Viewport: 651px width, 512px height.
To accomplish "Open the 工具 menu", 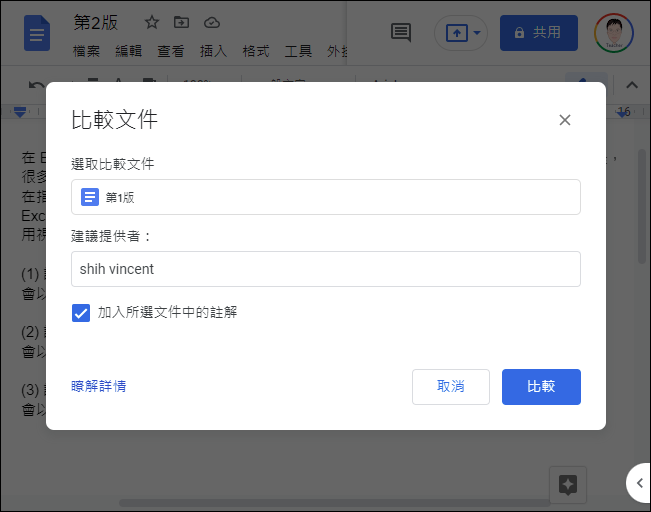I will (x=298, y=51).
